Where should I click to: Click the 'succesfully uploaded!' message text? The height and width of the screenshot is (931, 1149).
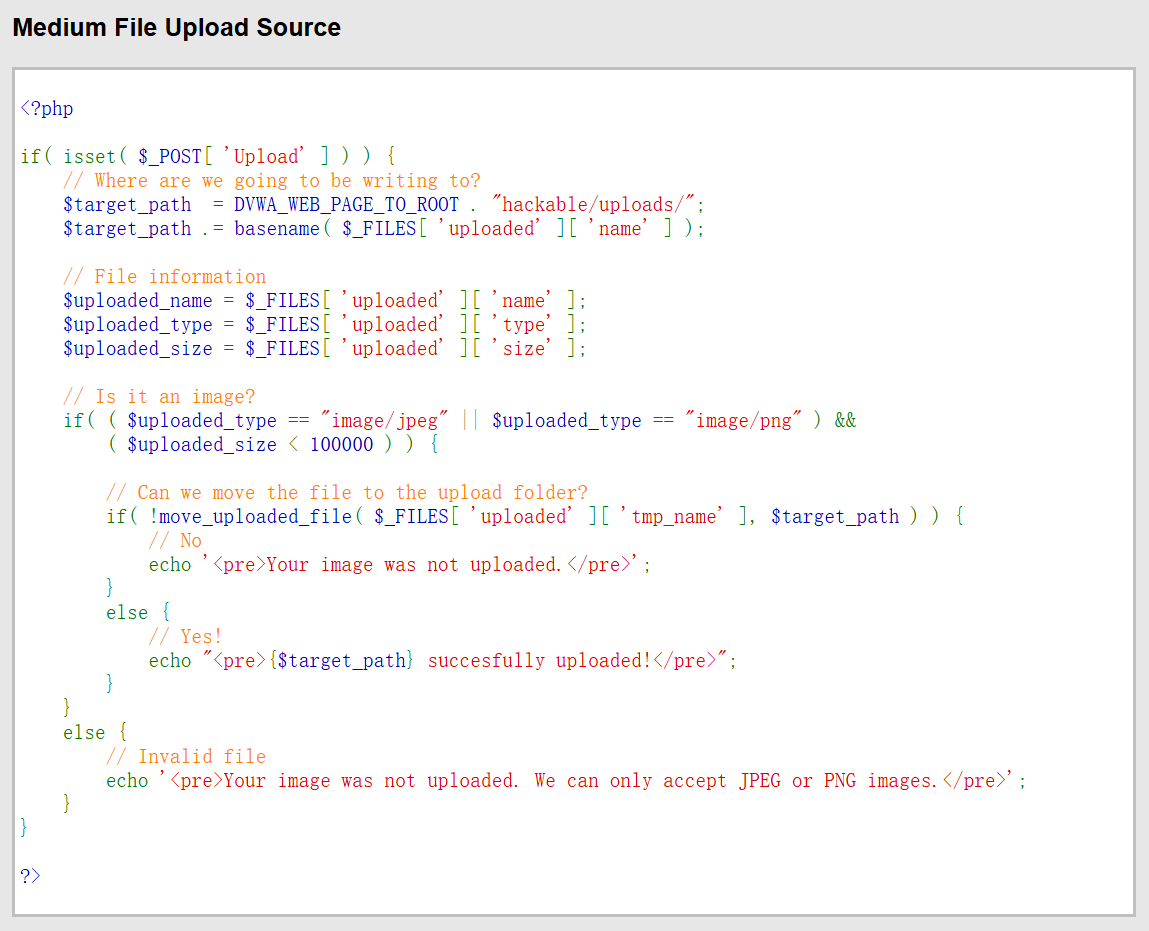[540, 660]
